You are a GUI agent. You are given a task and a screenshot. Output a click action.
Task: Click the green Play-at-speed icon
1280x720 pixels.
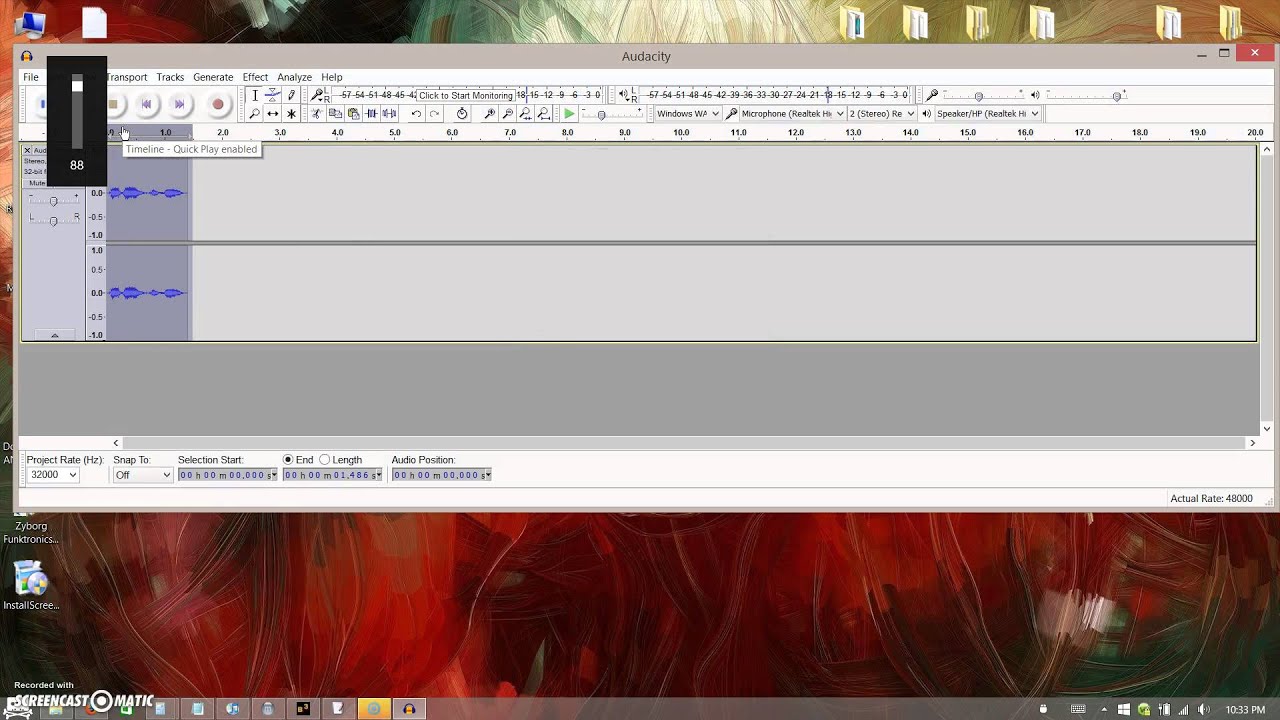[x=569, y=114]
